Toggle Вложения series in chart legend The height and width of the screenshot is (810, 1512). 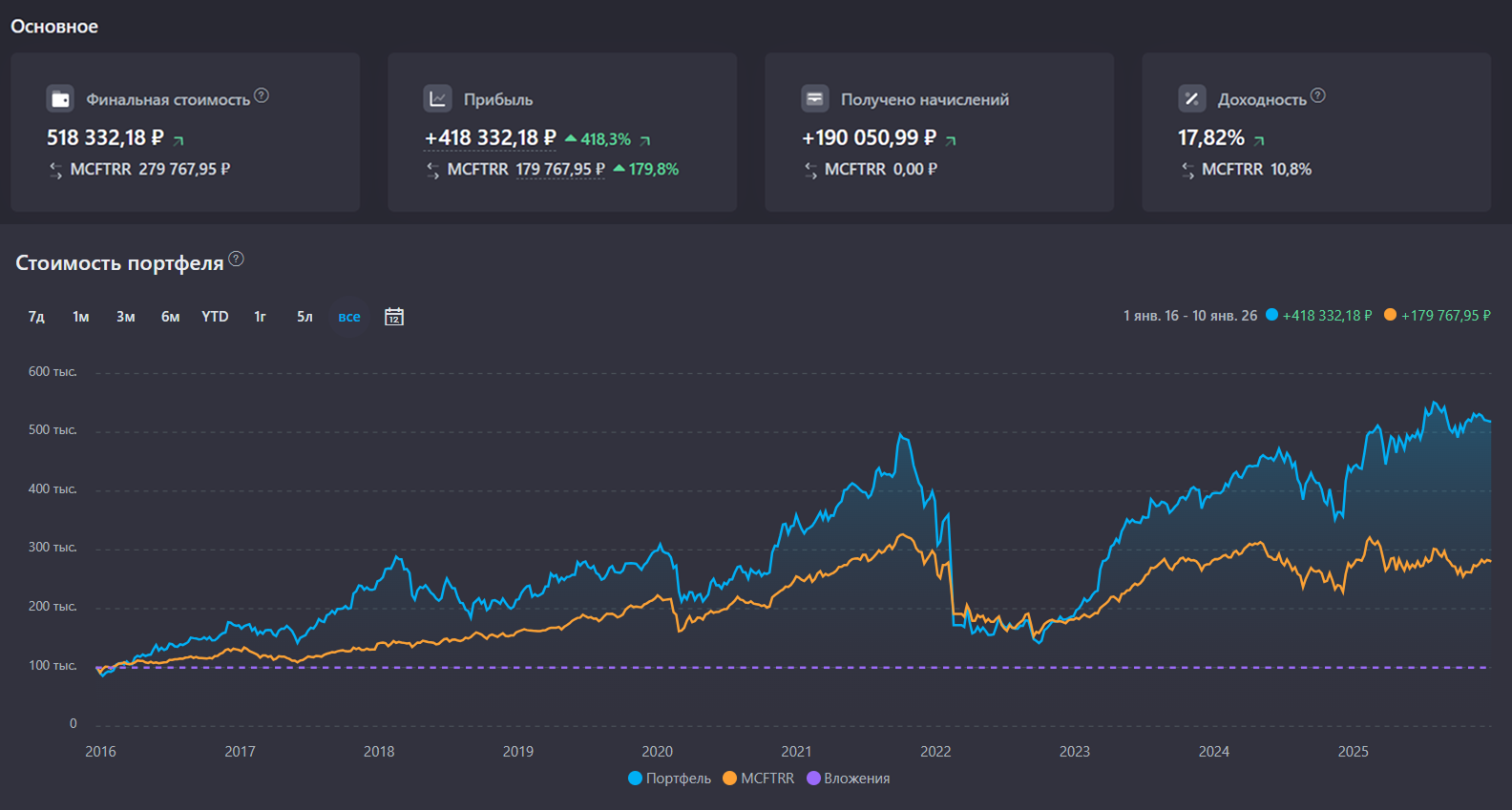tap(849, 779)
